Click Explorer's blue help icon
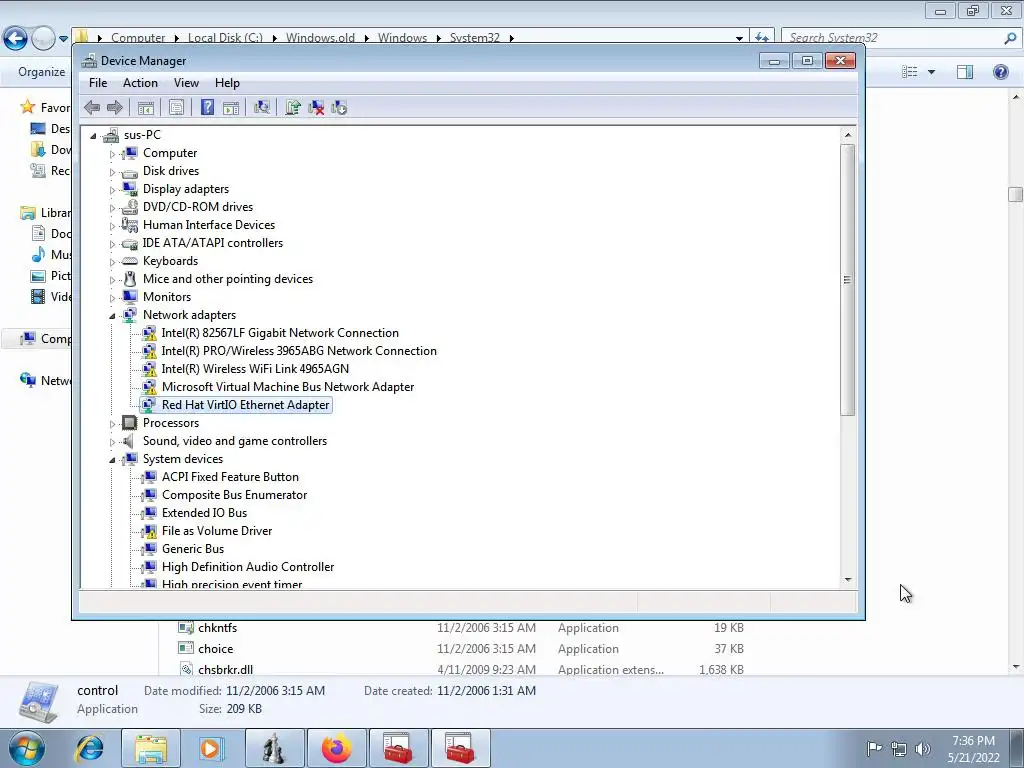 (x=1000, y=72)
